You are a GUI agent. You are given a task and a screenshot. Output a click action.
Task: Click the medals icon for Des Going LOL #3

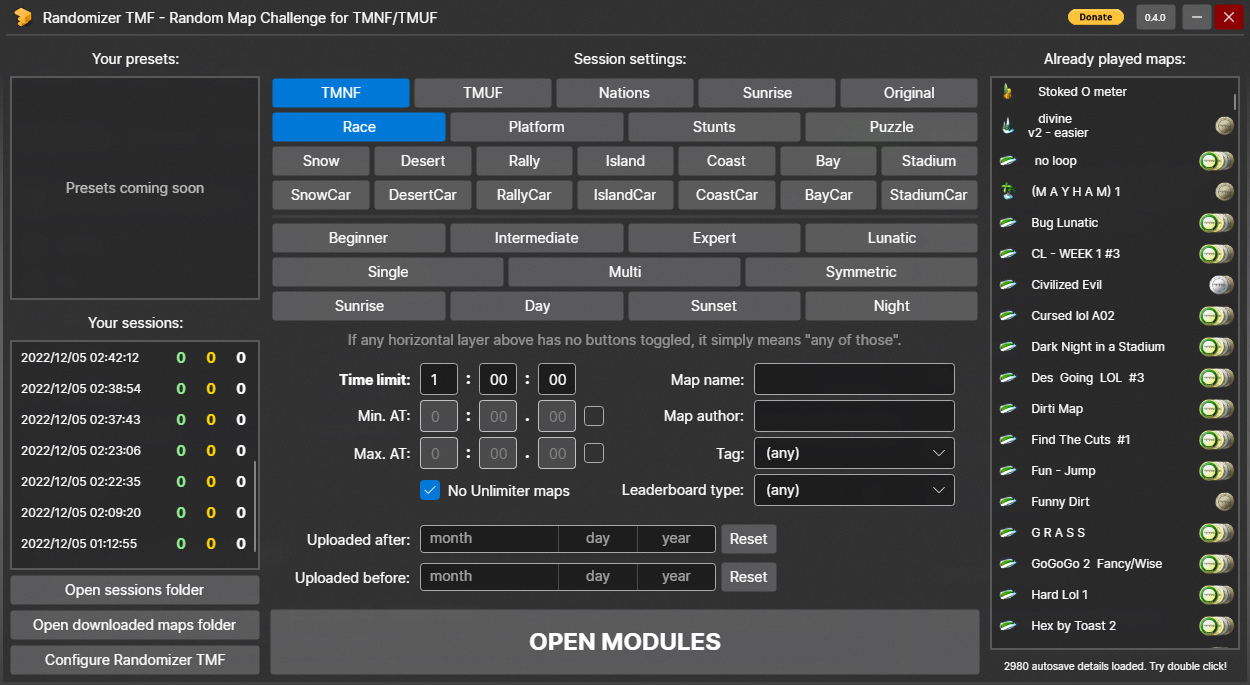pos(1216,378)
